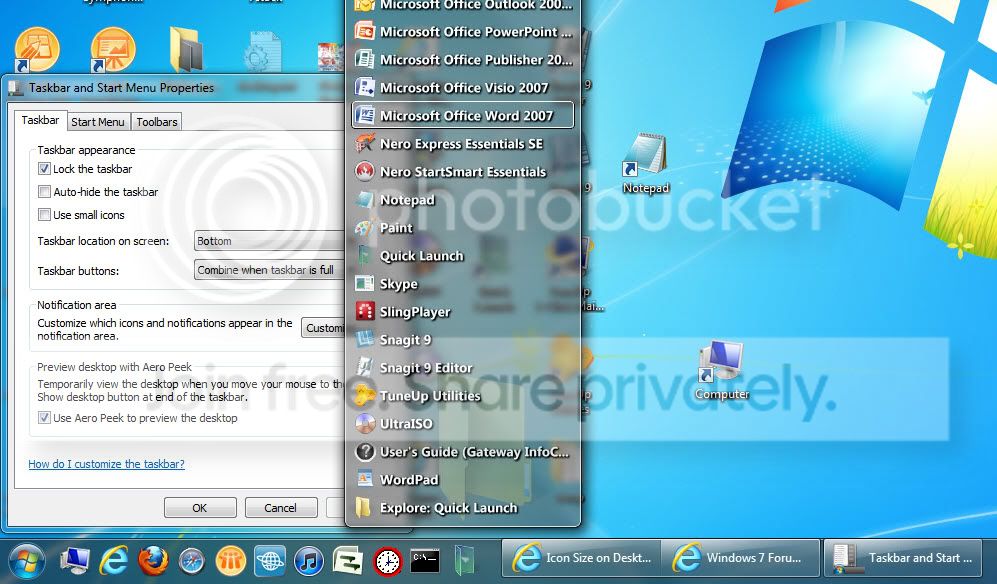Click the Taskbar appearance group label
Viewport: 997px width, 584px height.
(x=86, y=150)
